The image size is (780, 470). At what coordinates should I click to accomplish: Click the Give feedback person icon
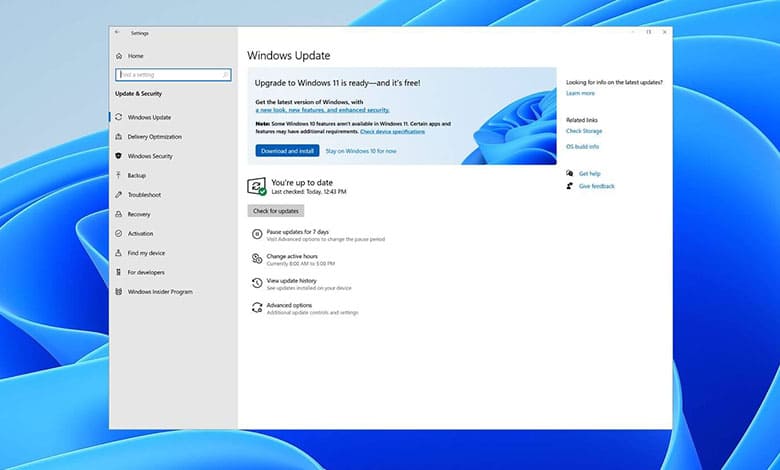click(570, 186)
